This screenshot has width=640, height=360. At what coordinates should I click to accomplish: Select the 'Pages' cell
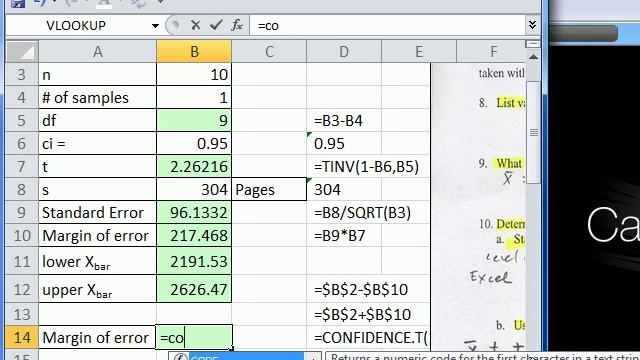point(269,189)
